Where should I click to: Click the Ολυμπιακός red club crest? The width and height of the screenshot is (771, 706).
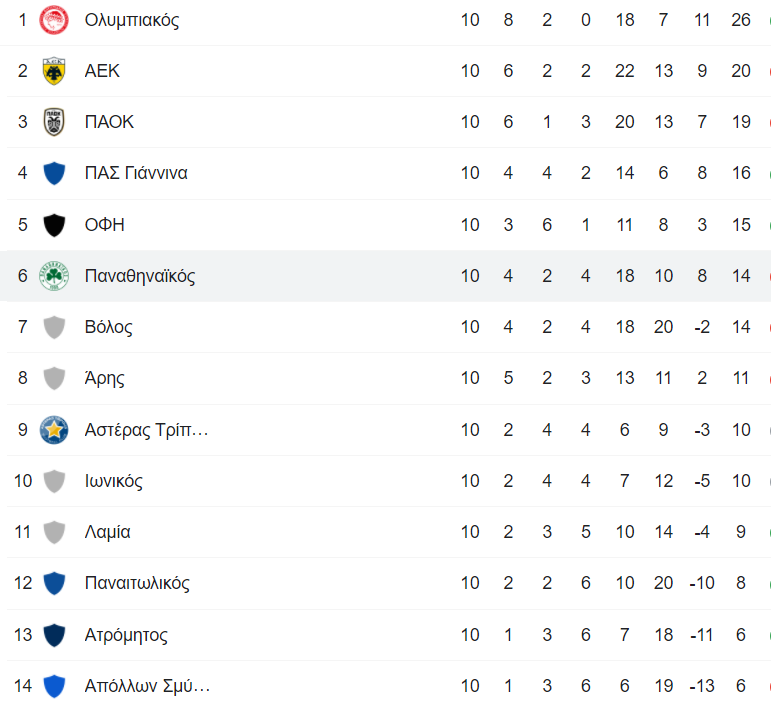pos(54,20)
